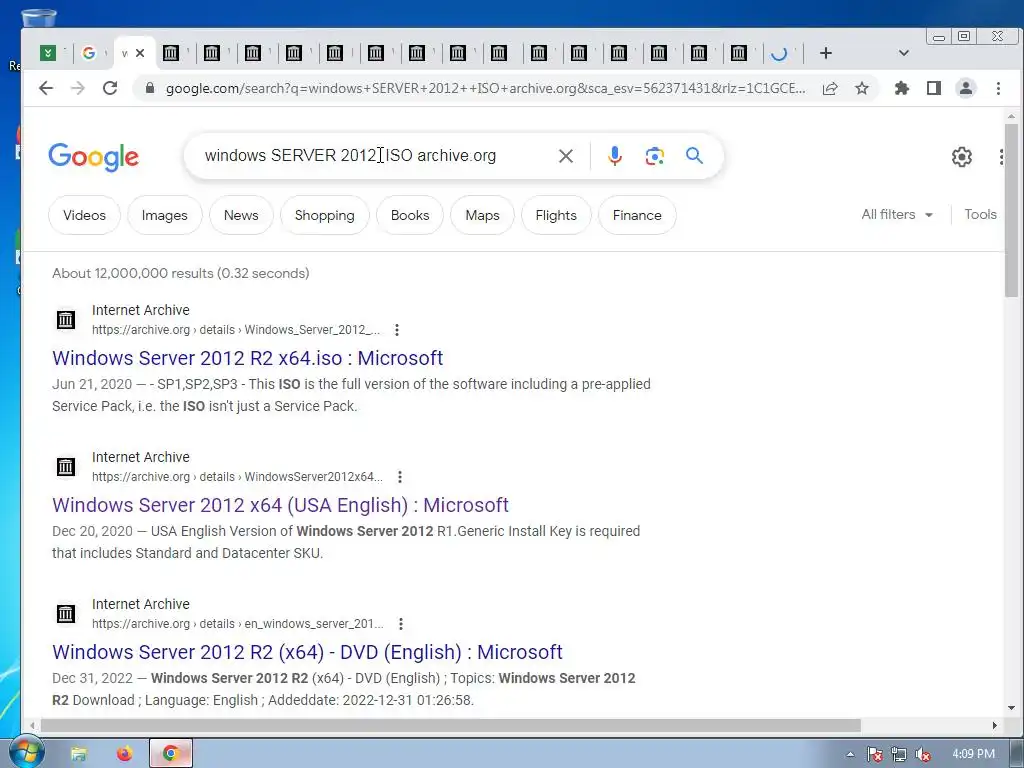
Task: Toggle the browser side panel
Action: 934,88
